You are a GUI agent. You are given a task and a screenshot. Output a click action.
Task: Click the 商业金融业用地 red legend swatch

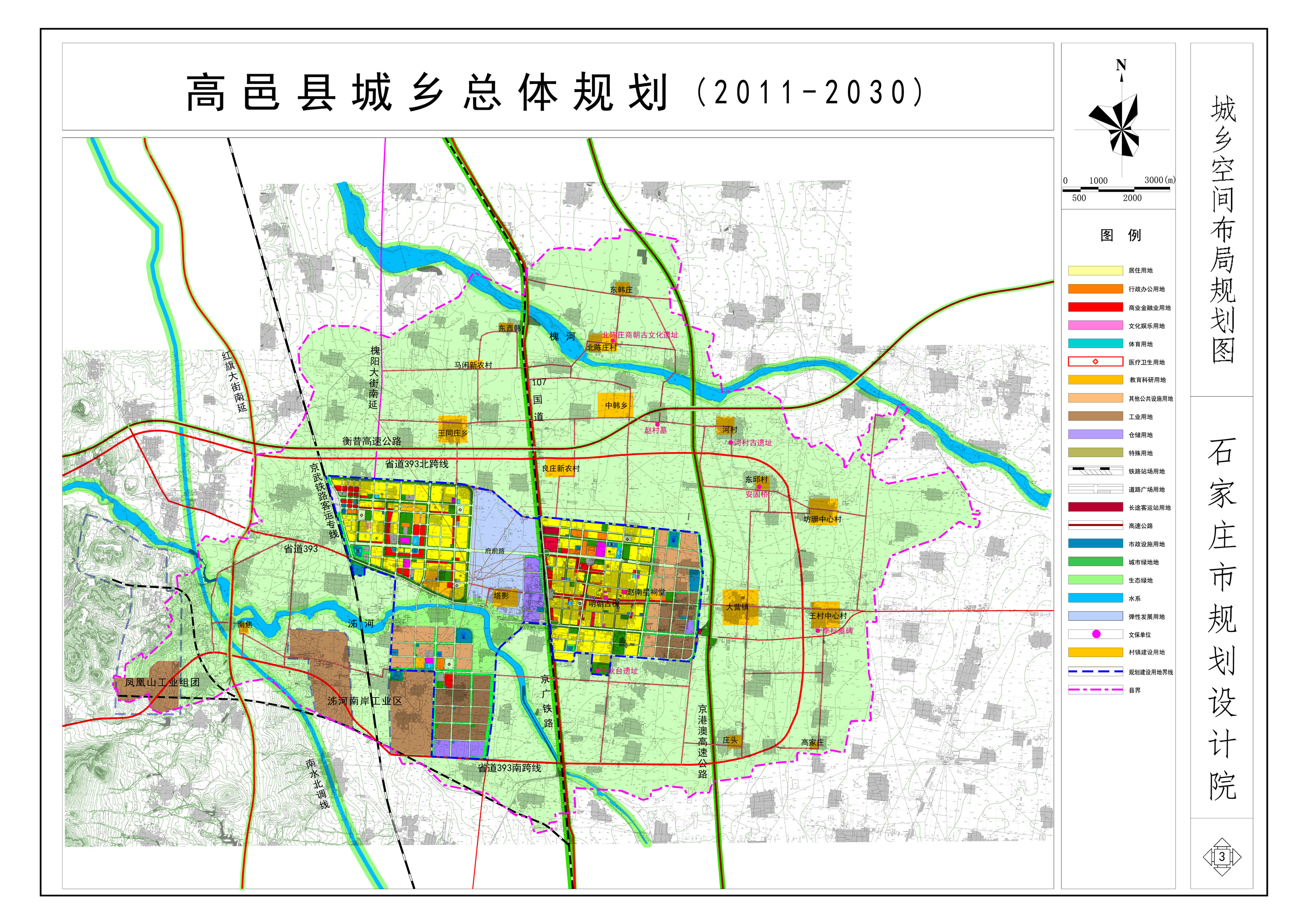click(x=1095, y=307)
